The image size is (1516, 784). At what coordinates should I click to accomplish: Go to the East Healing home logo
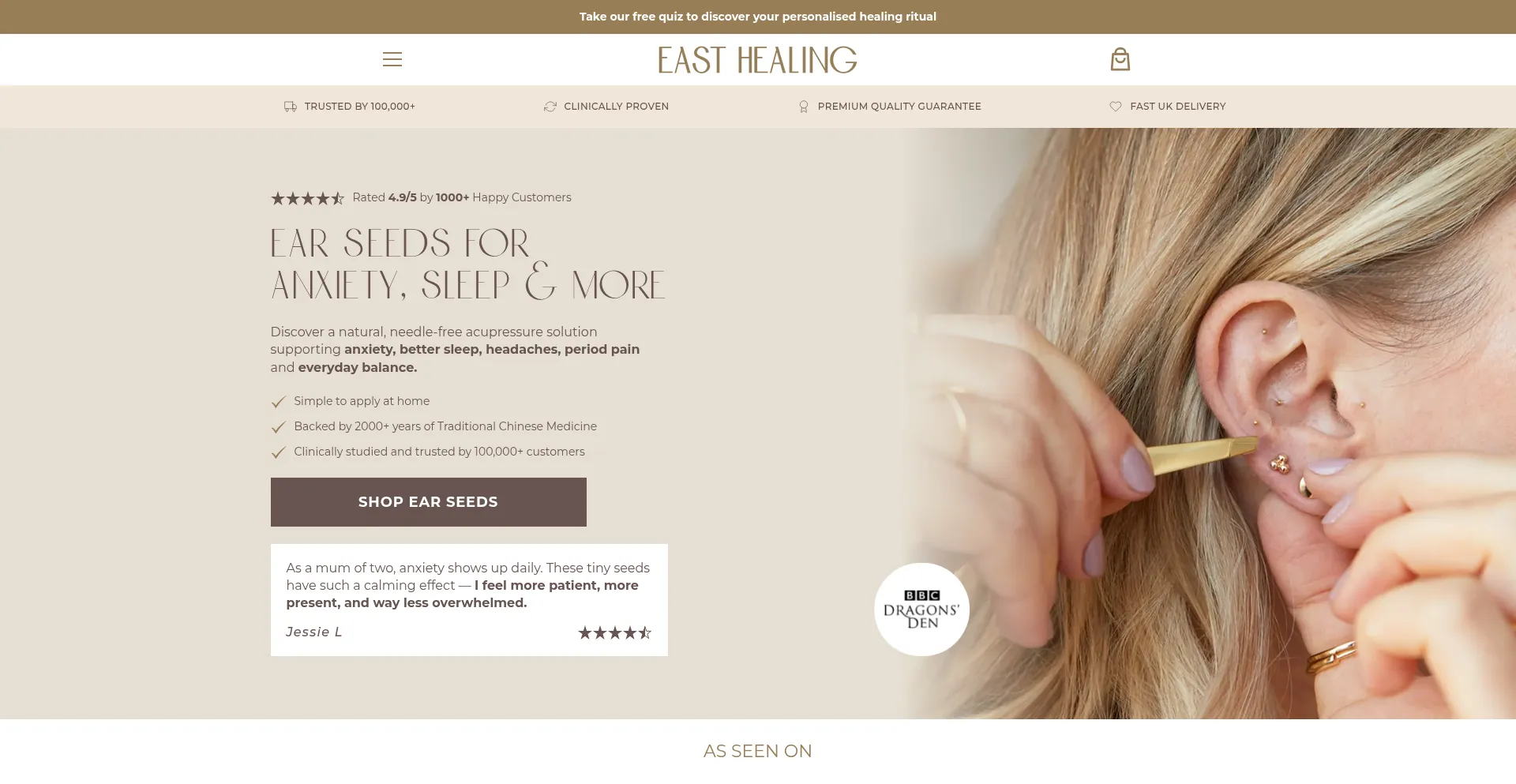[x=758, y=60]
